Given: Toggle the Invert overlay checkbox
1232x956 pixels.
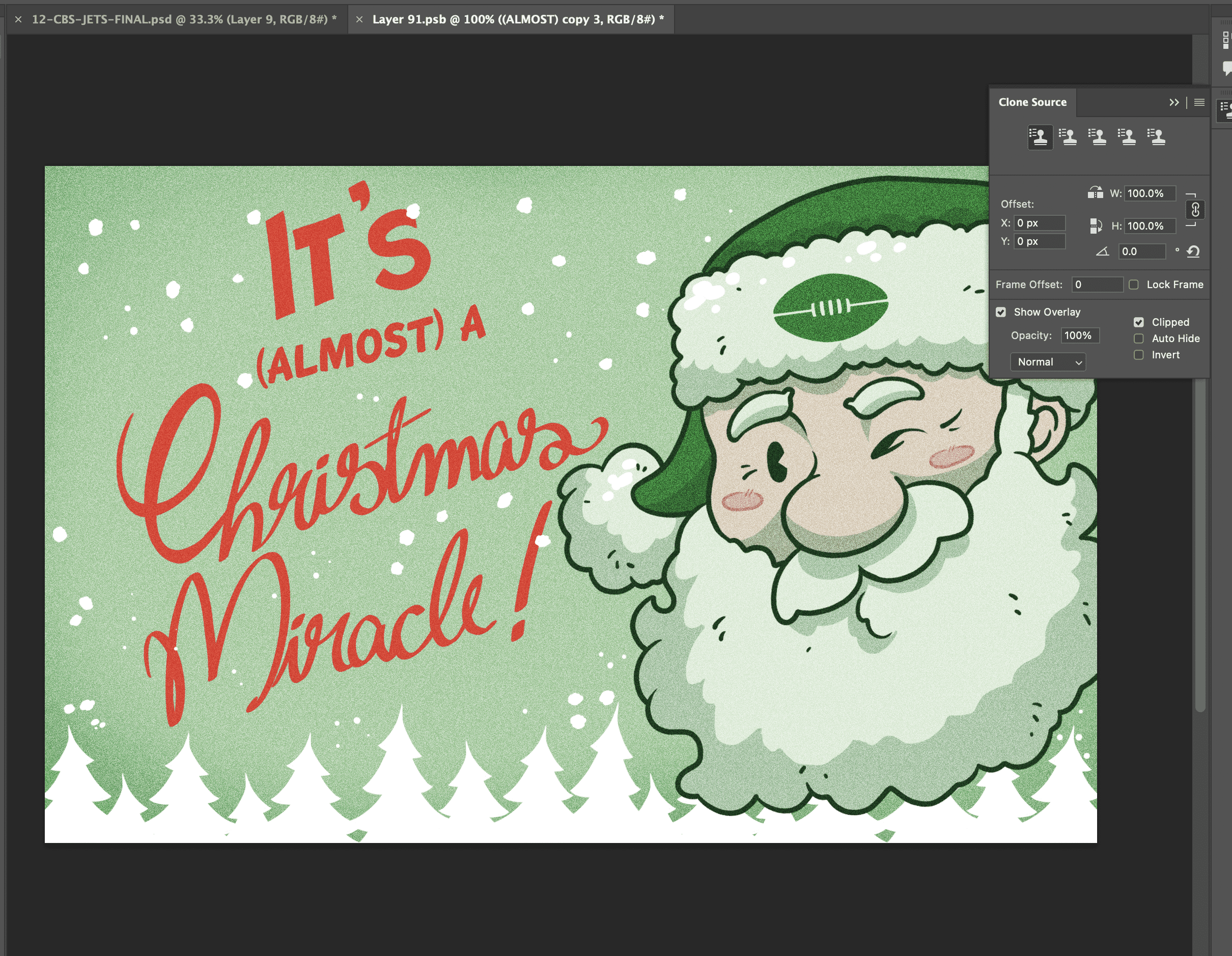Looking at the screenshot, I should (1139, 355).
